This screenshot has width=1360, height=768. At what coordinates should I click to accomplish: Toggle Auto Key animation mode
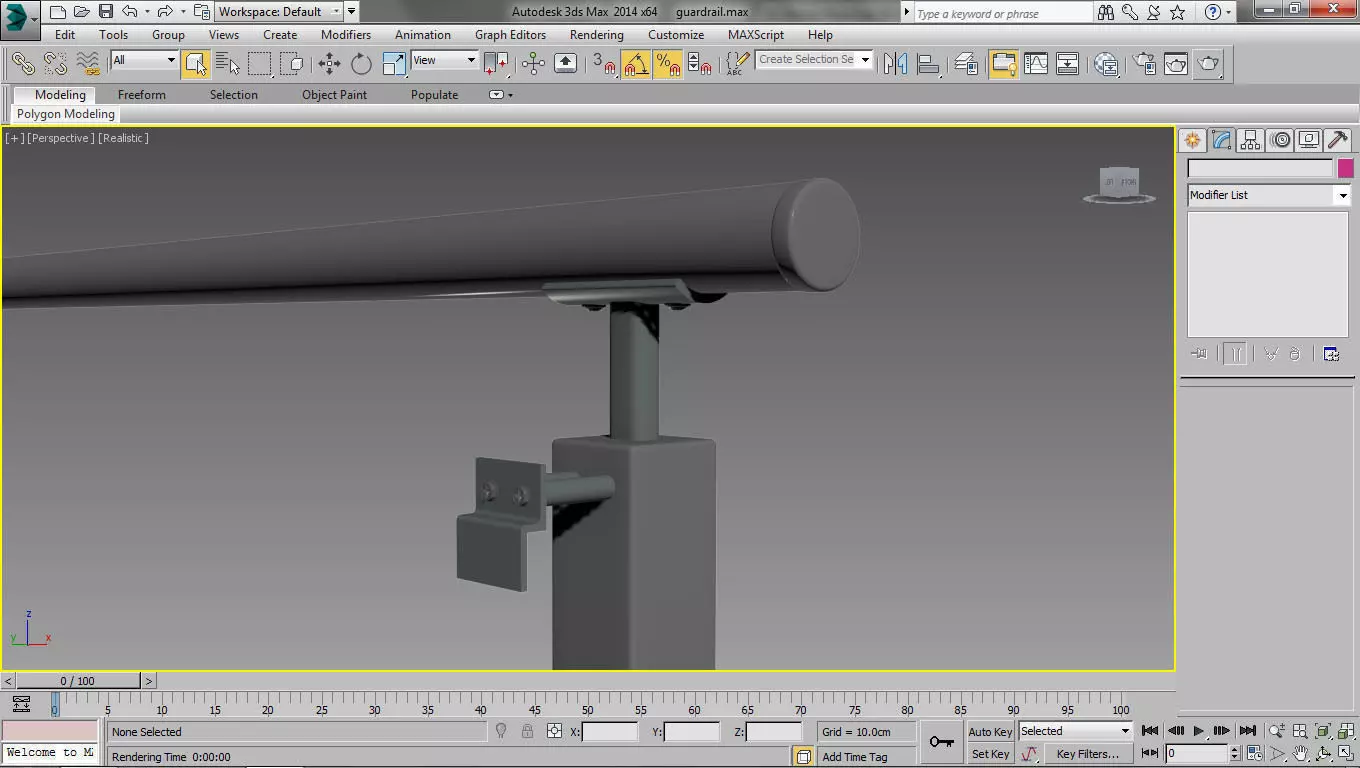[x=990, y=732]
